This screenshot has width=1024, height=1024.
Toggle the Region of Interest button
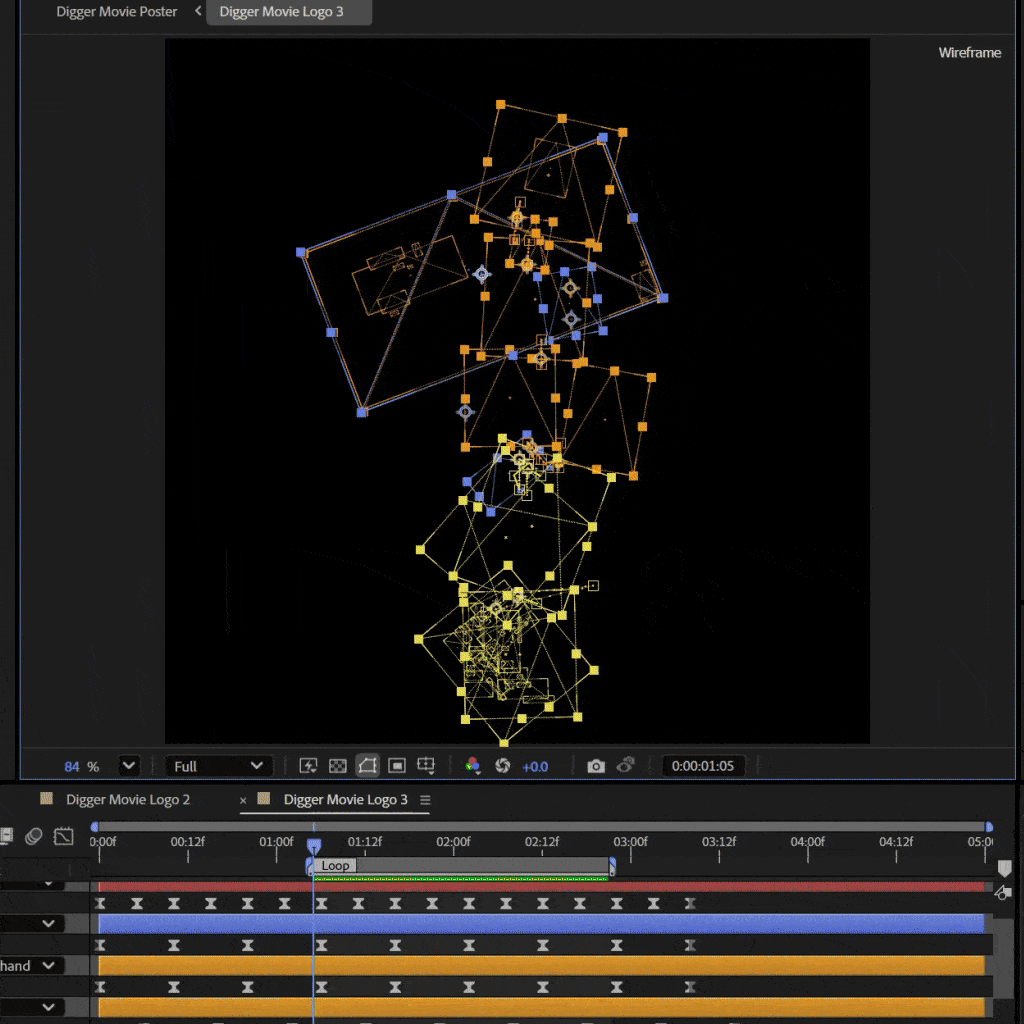coord(396,765)
